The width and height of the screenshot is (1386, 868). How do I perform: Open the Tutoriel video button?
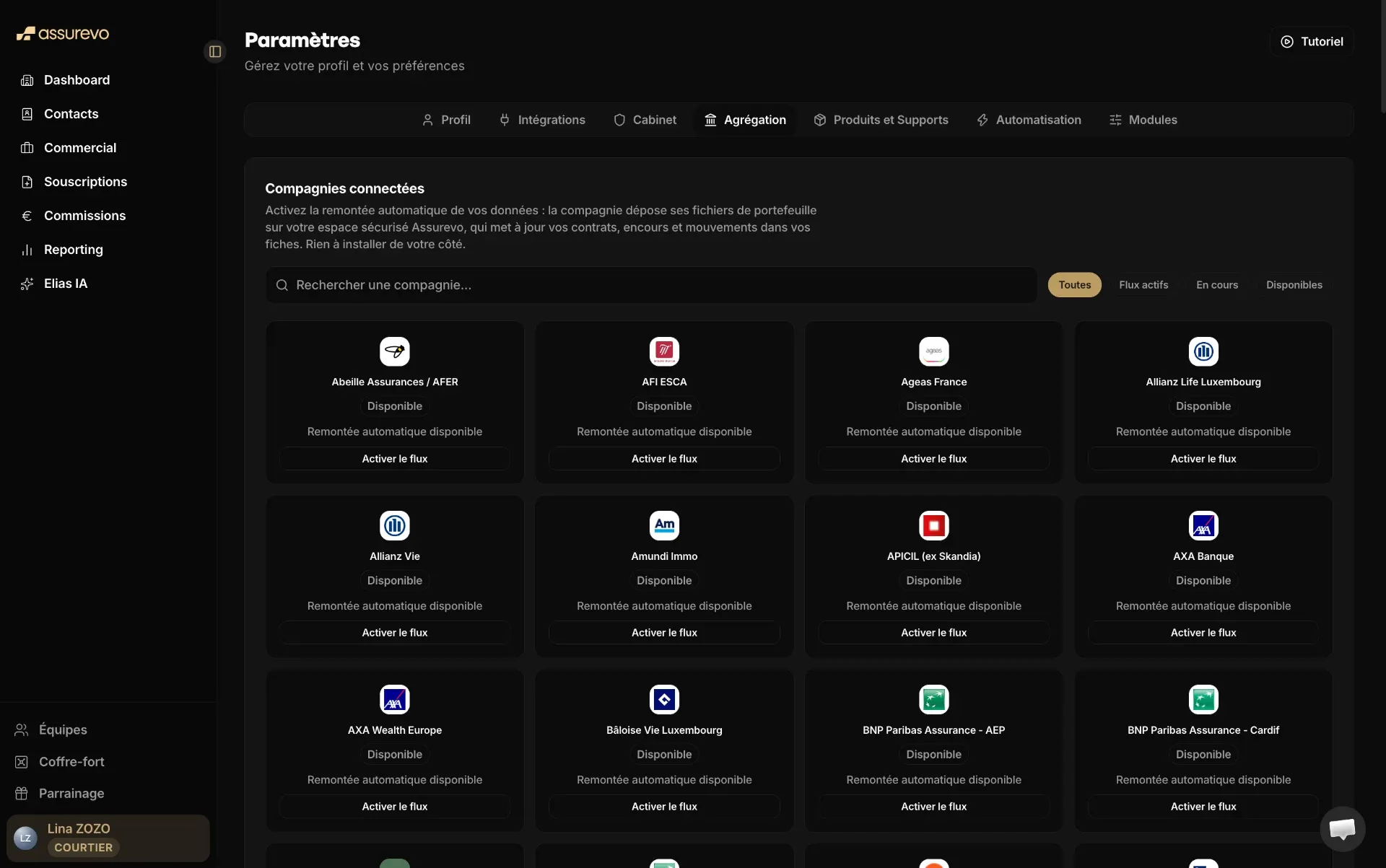coord(1312,42)
